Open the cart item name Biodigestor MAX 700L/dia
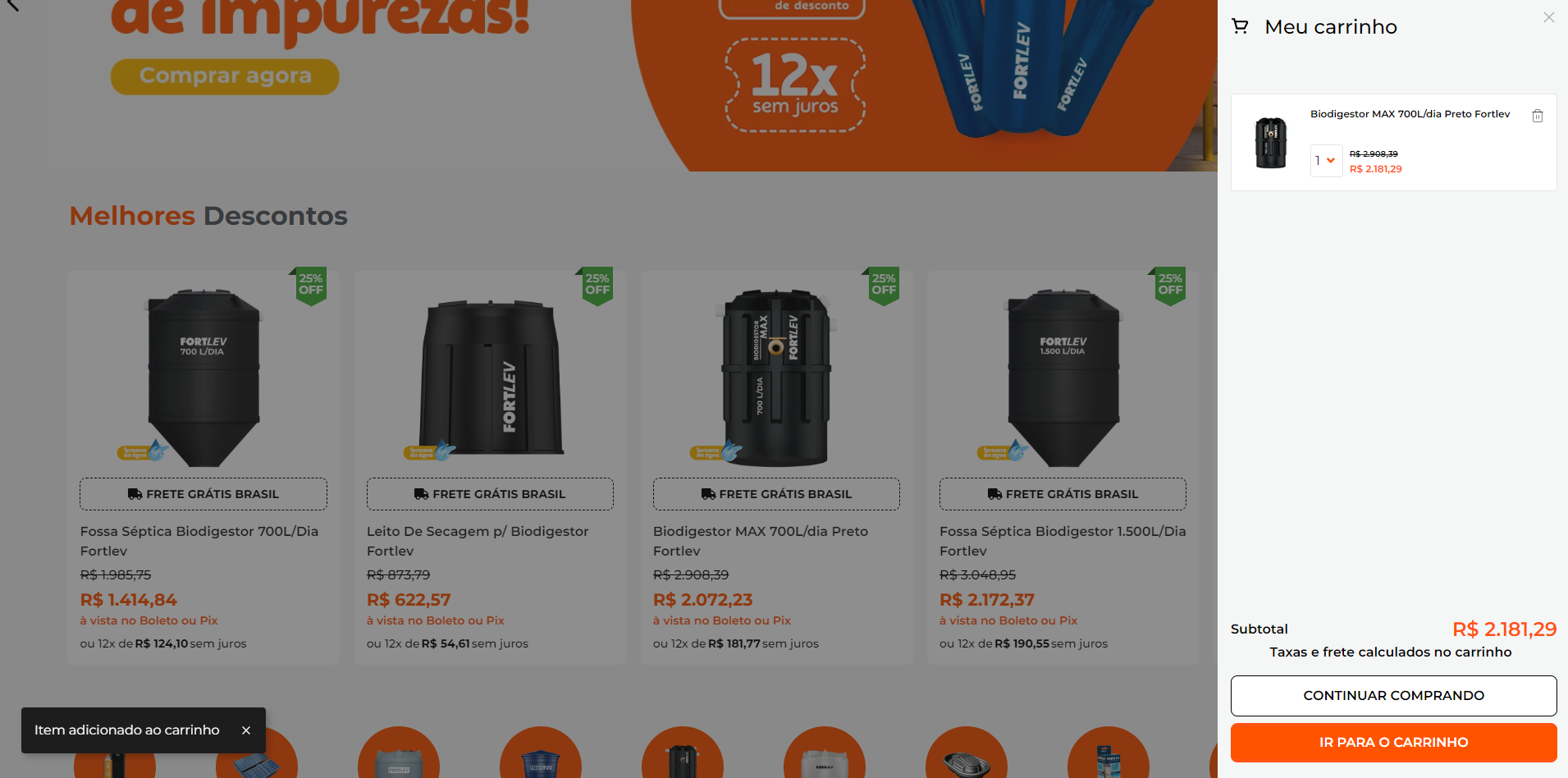Screen dimensions: 1568x778 click(x=1410, y=114)
